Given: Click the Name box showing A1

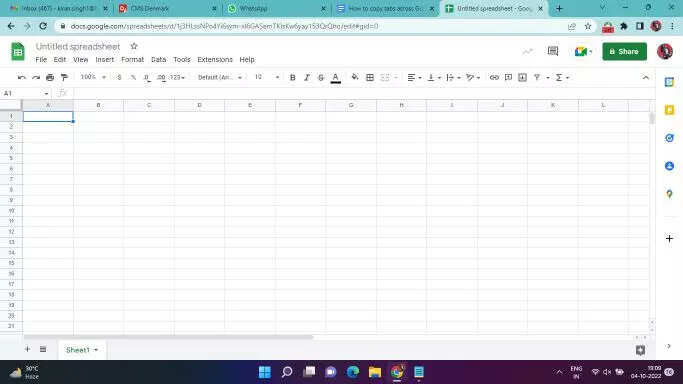Looking at the screenshot, I should (25, 93).
